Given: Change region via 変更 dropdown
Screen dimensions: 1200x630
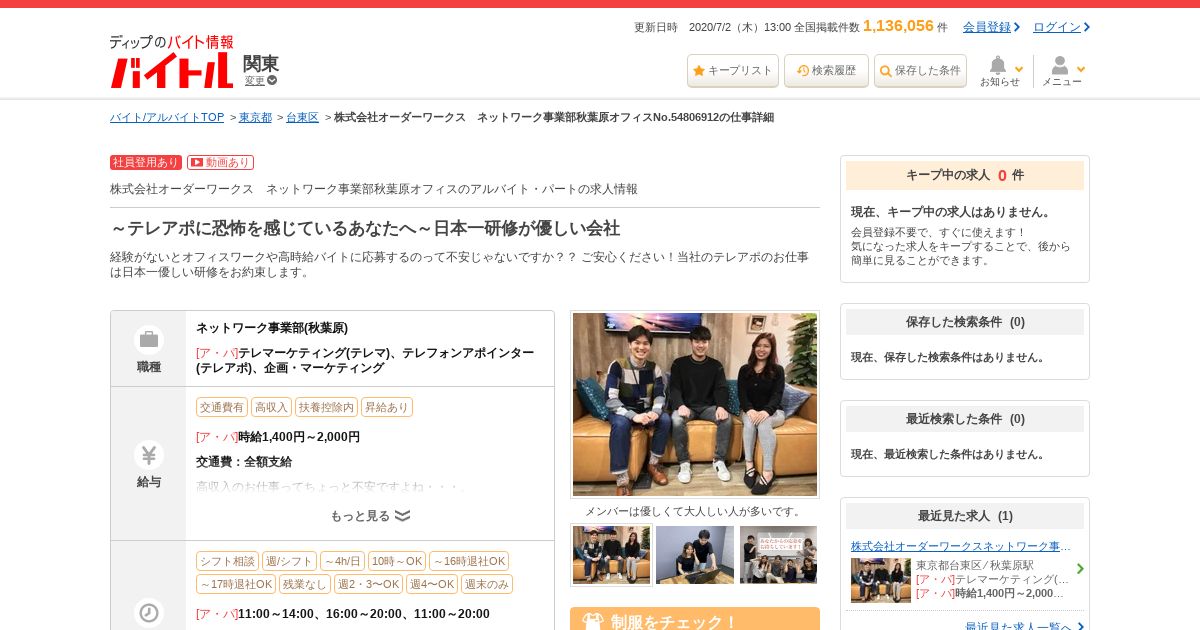Looking at the screenshot, I should [261, 80].
